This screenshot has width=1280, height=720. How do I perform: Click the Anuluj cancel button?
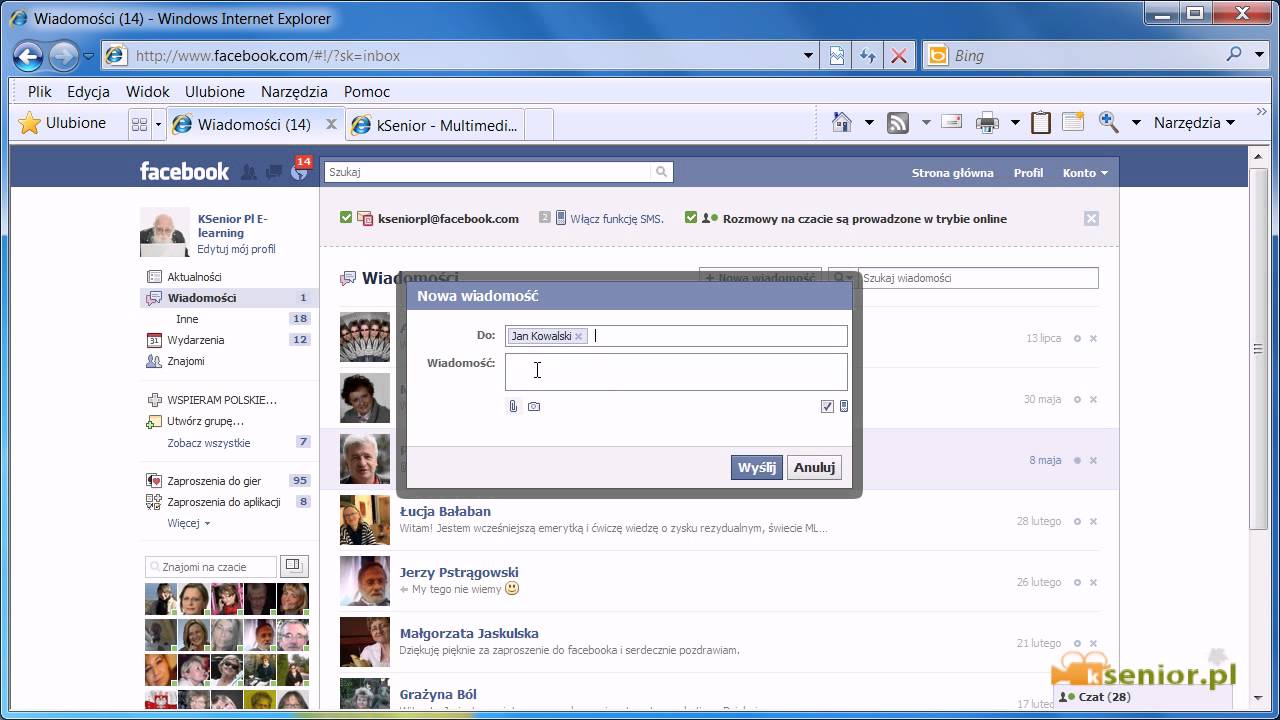click(x=814, y=467)
